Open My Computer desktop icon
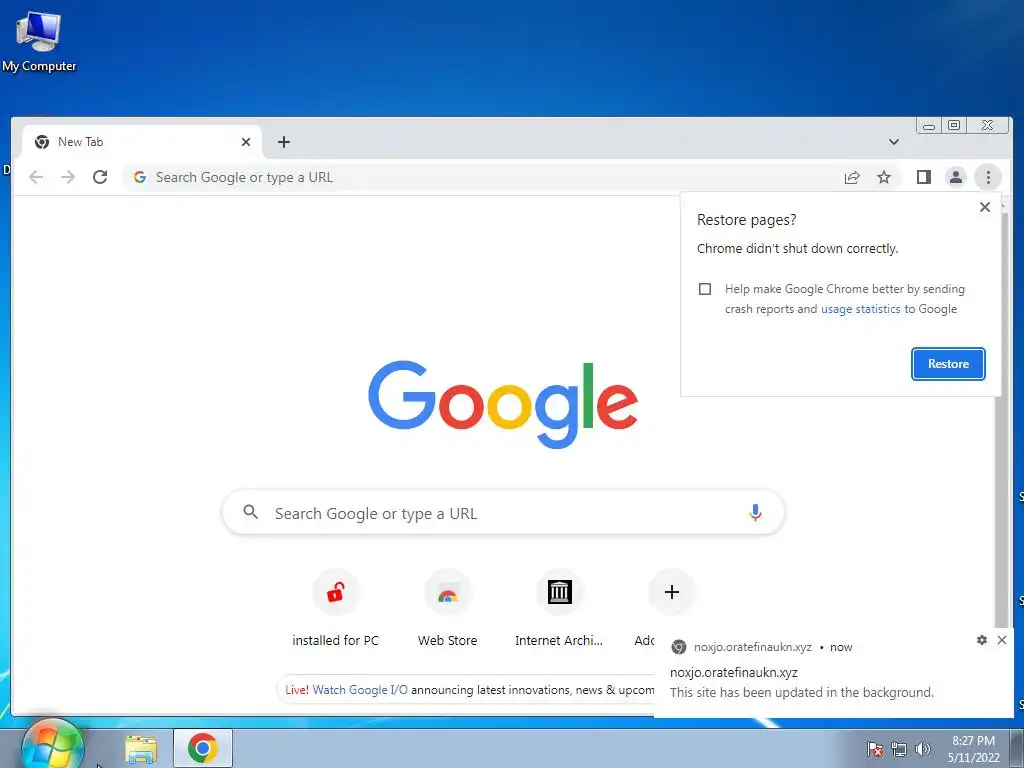1024x768 pixels. click(x=39, y=42)
